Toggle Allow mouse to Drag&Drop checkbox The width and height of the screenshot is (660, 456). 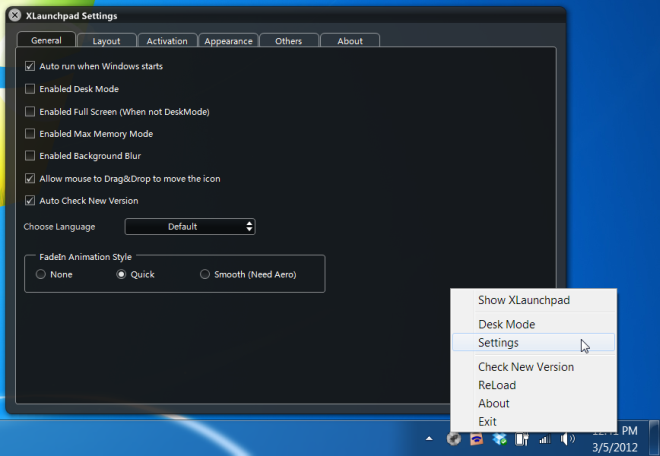[30, 179]
